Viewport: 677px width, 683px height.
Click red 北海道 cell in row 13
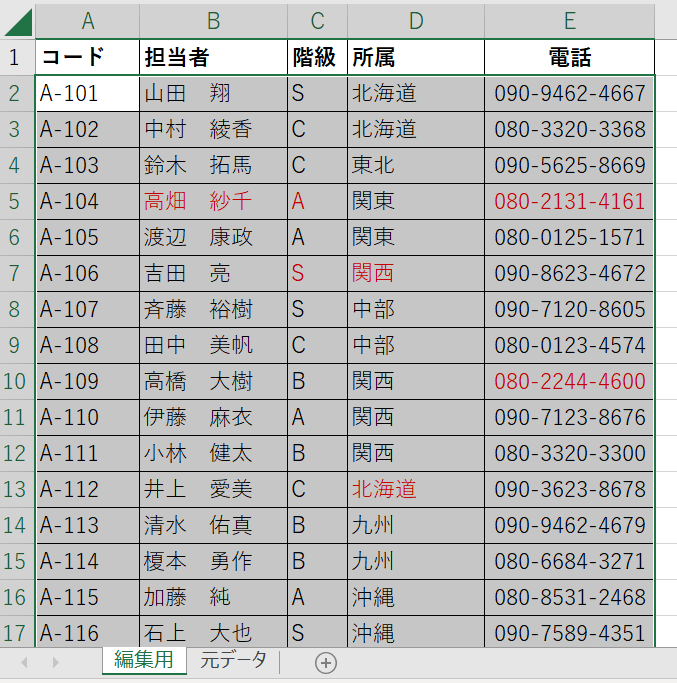coord(415,490)
